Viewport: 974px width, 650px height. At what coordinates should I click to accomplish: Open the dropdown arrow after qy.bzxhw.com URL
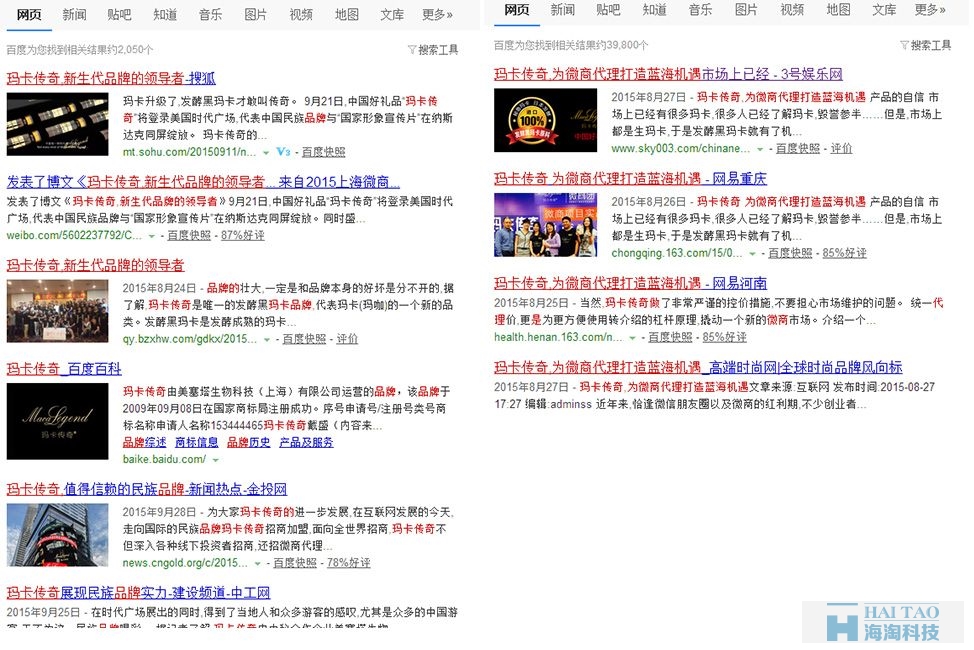click(266, 339)
